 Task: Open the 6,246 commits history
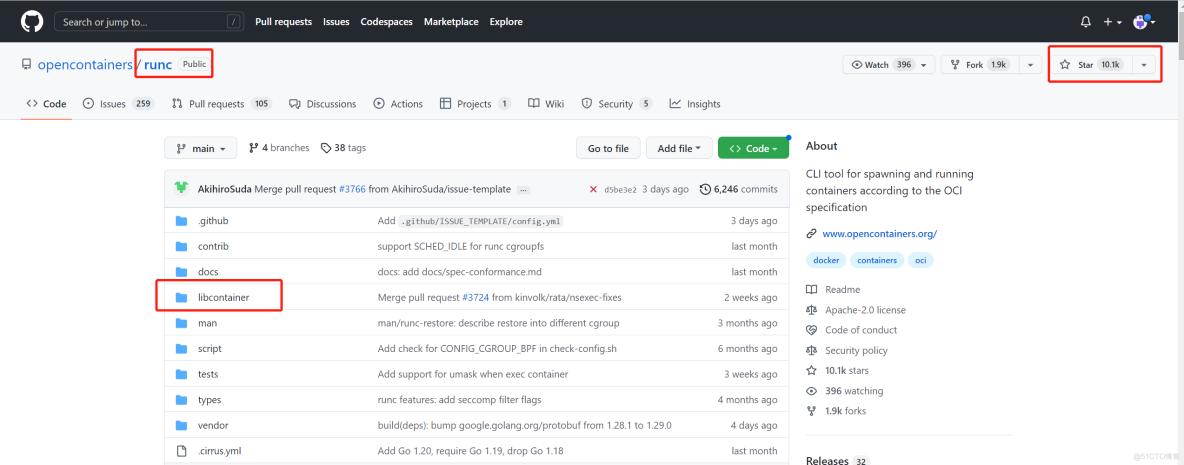(x=738, y=189)
